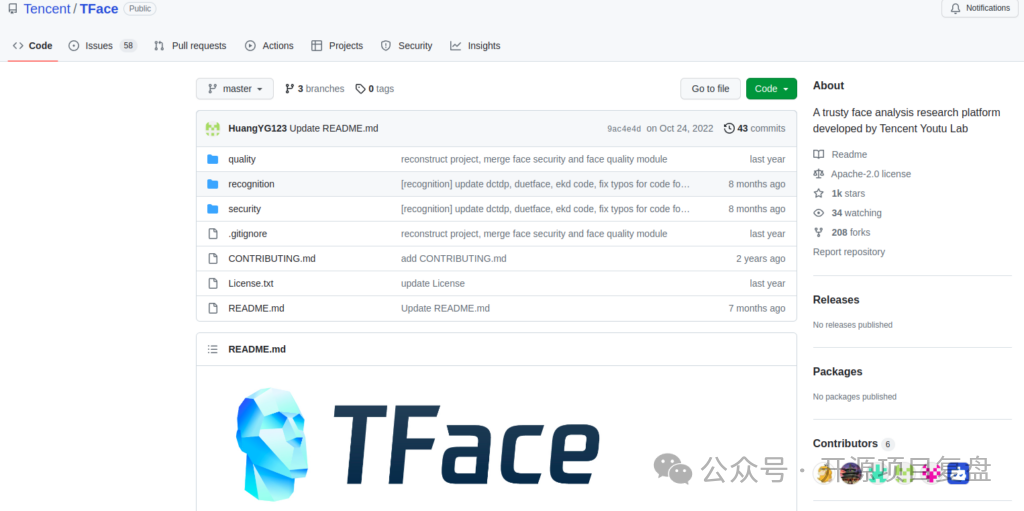Open the Actions tab

pyautogui.click(x=269, y=46)
